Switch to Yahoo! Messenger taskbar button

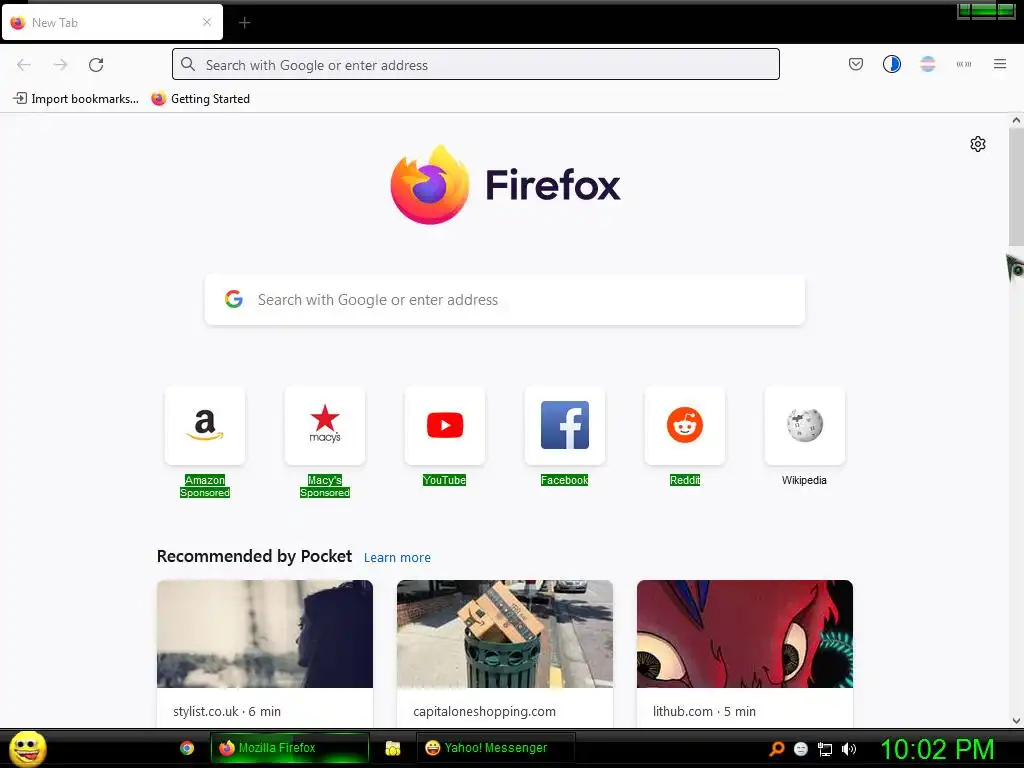(496, 748)
